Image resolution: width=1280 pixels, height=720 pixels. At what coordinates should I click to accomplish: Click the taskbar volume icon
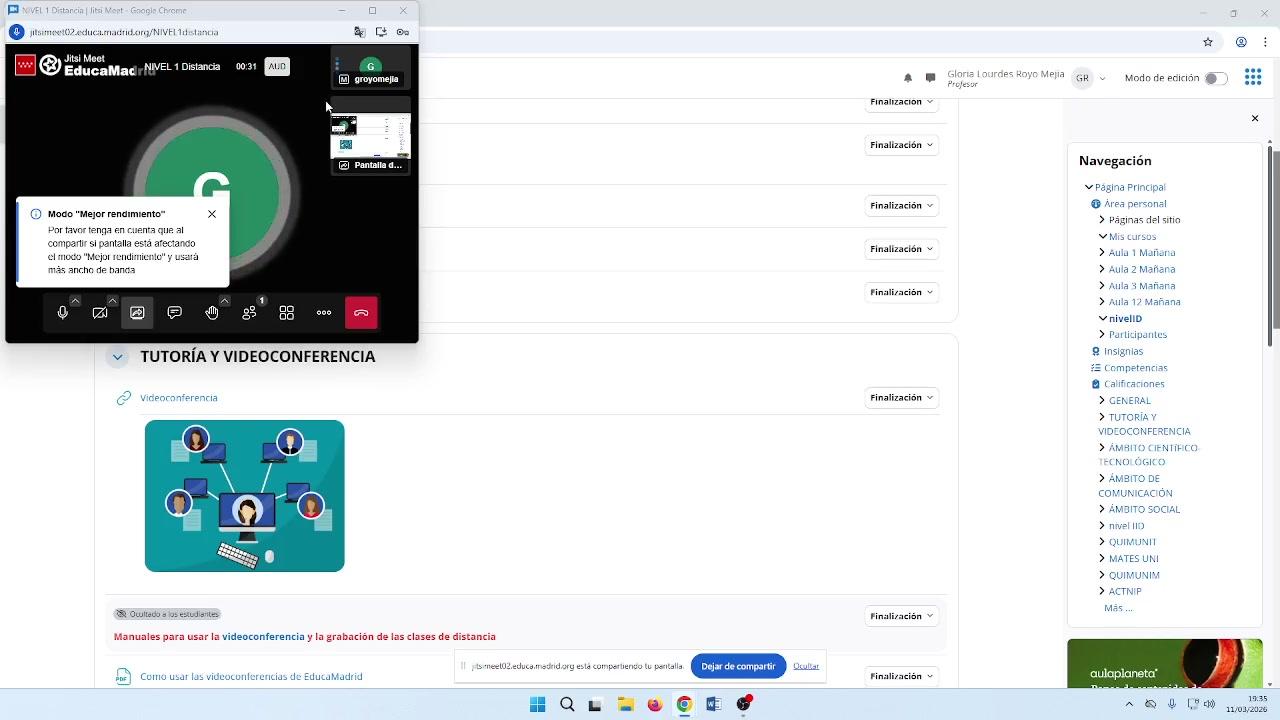point(1209,704)
